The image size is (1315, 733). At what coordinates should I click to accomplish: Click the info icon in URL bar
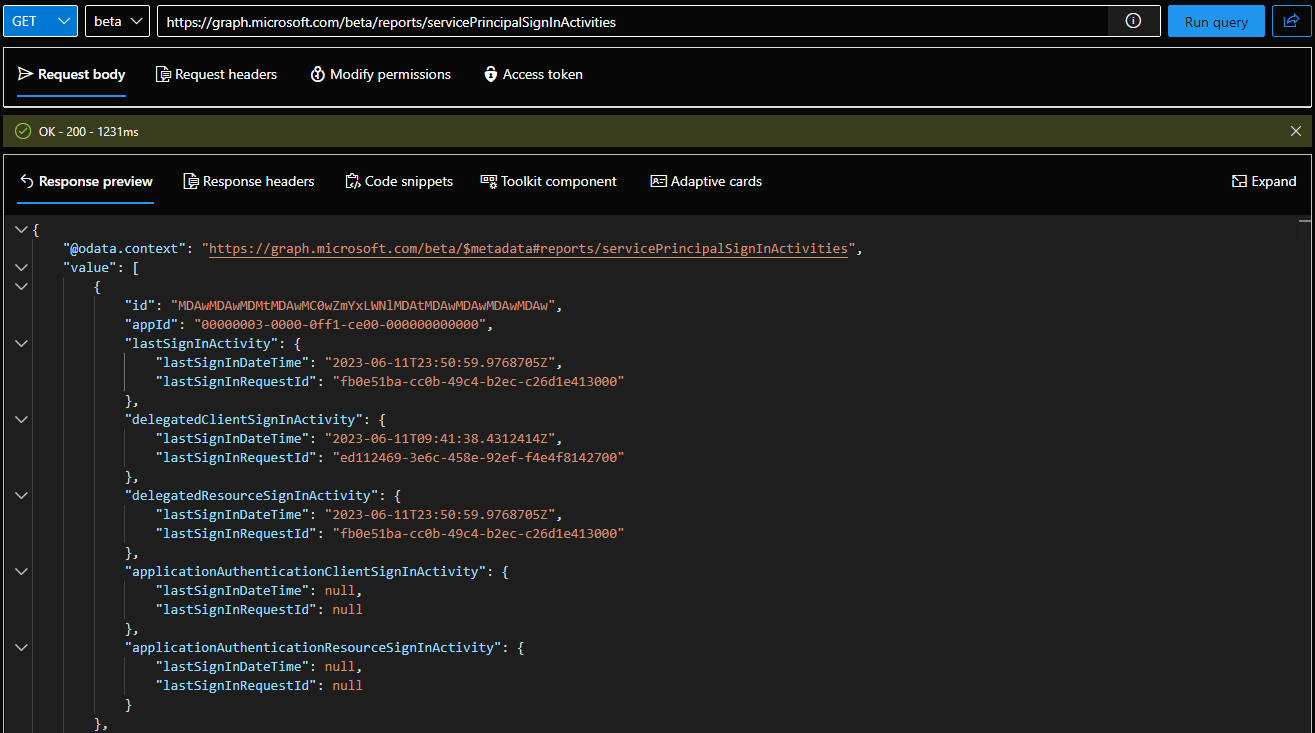point(1133,21)
